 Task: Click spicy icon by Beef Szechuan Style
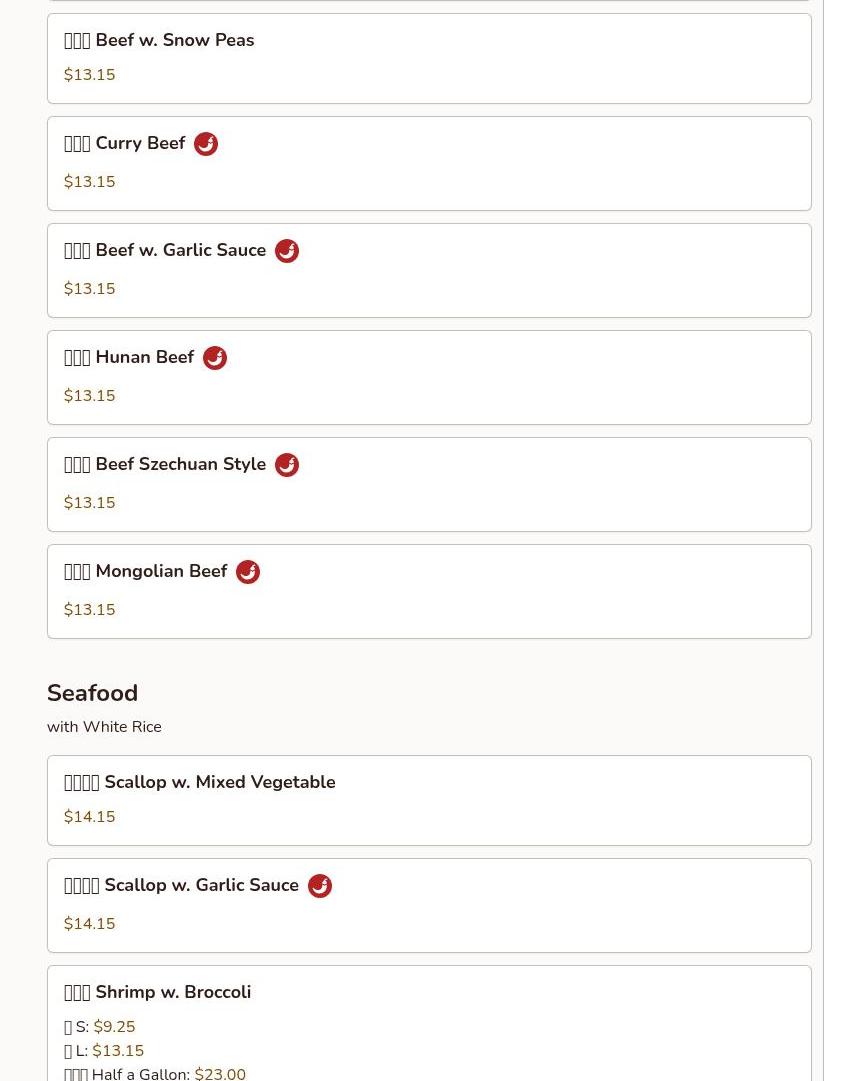click(287, 465)
